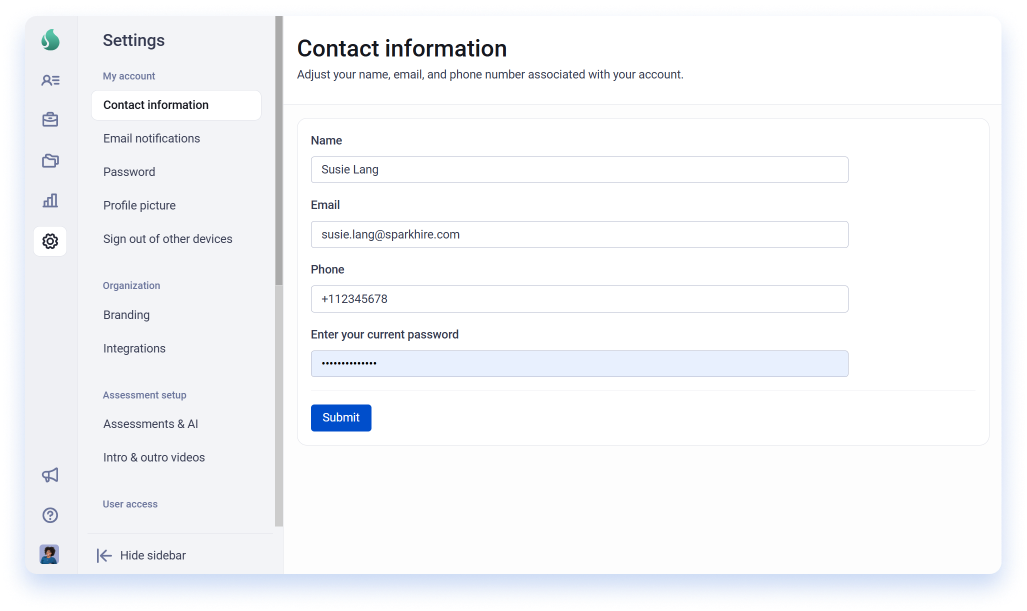Click the Organization section heading

[132, 286]
